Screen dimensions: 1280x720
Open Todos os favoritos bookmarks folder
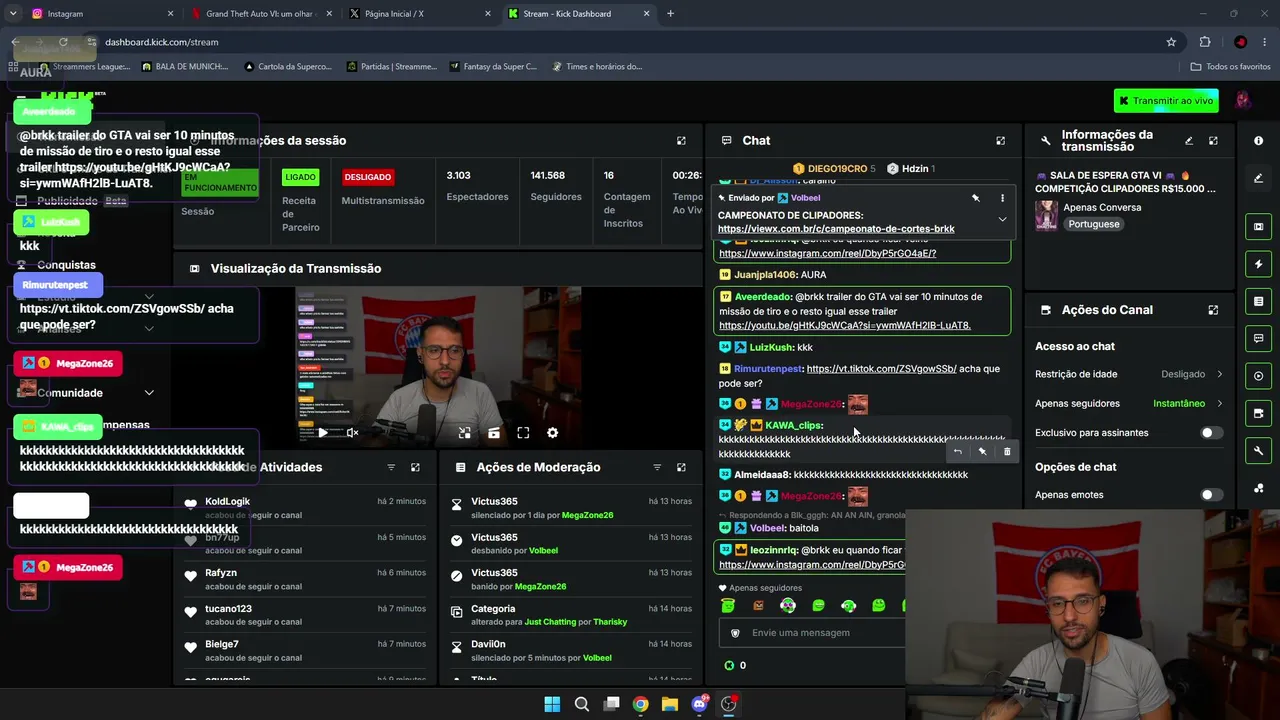tap(1230, 67)
